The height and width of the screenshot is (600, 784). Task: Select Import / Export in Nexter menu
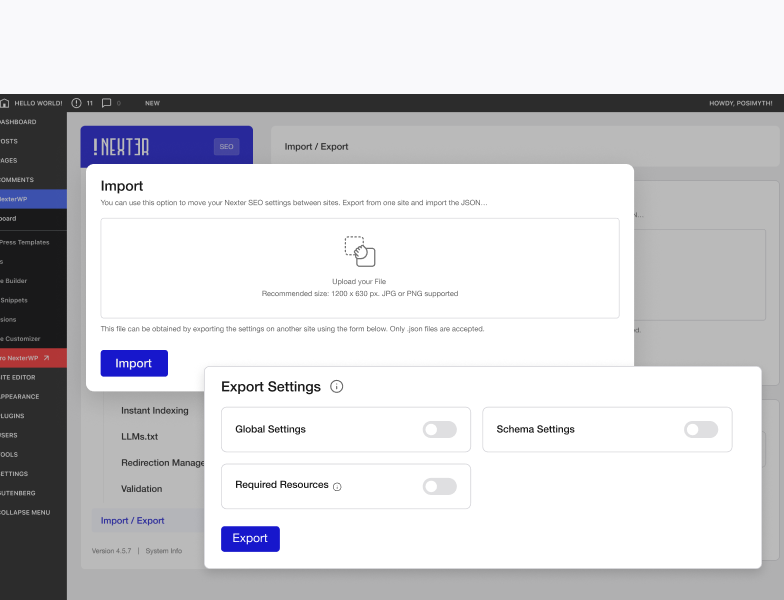(148, 520)
